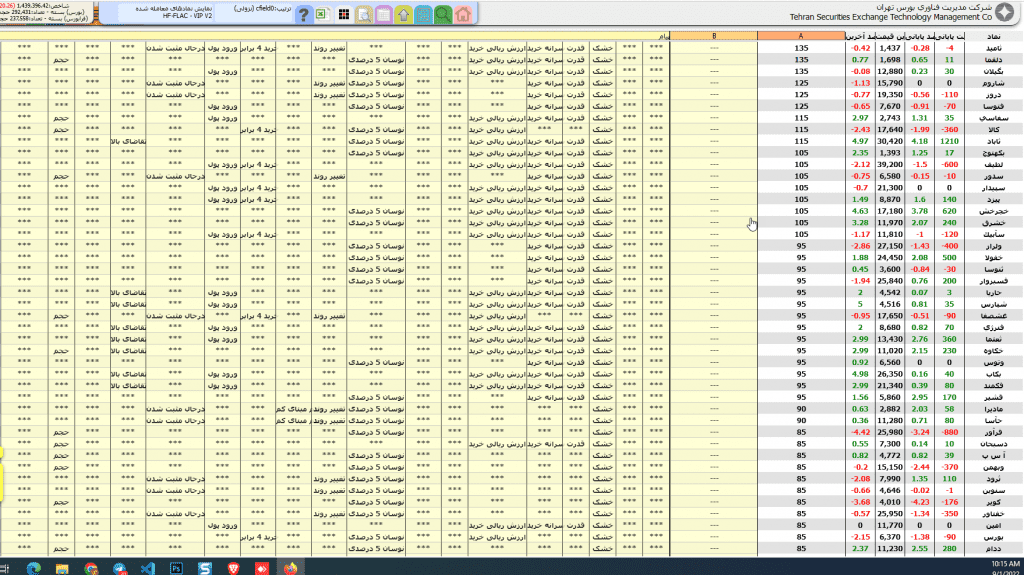Go home via the red house icon
The height and width of the screenshot is (575, 1024).
pyautogui.click(x=462, y=14)
